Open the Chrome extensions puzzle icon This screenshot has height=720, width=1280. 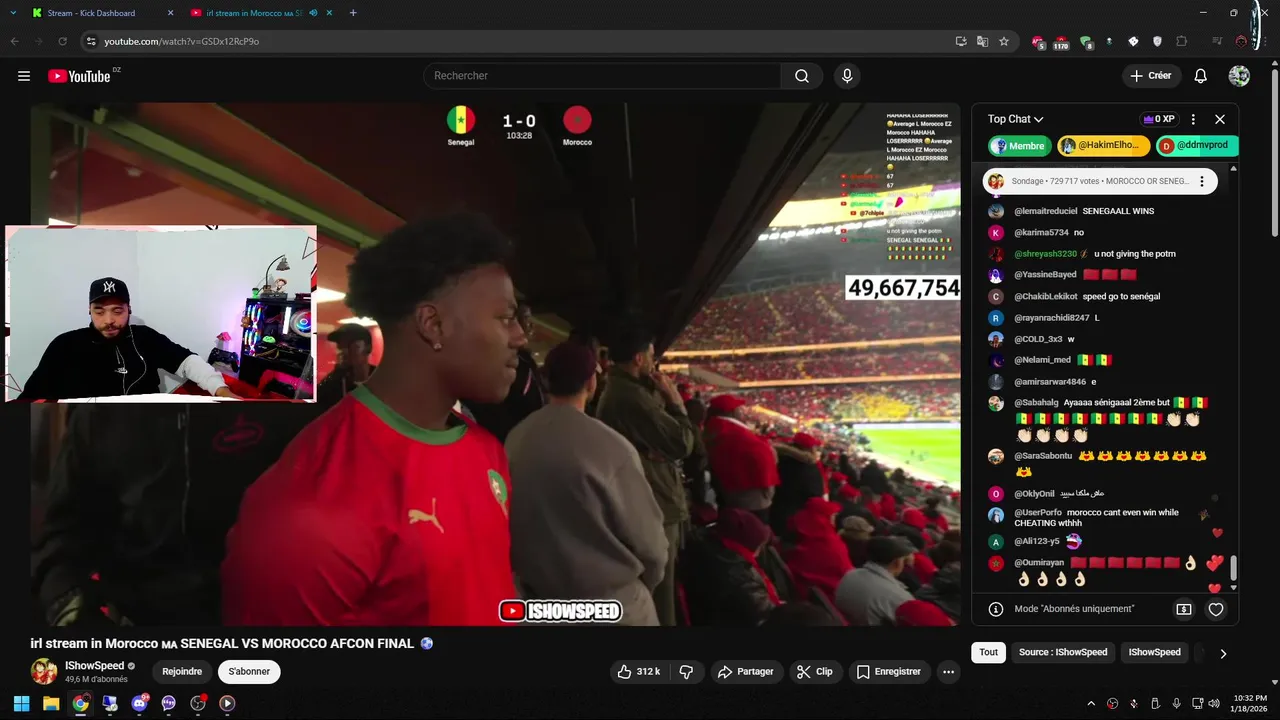click(1182, 41)
